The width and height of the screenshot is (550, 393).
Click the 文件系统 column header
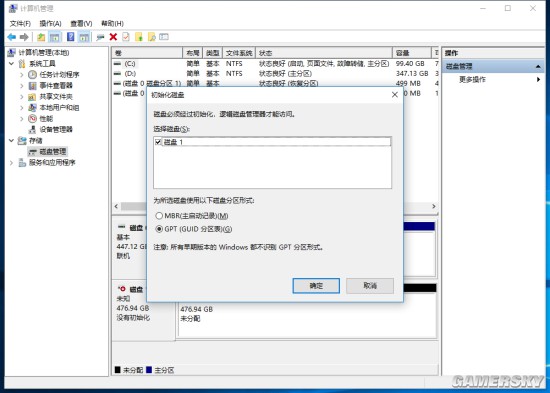click(239, 53)
